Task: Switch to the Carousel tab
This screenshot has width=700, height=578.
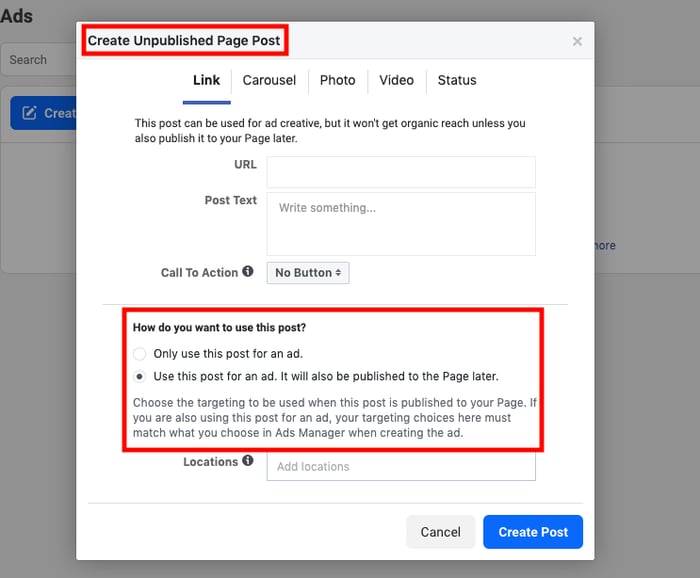Action: pos(269,80)
